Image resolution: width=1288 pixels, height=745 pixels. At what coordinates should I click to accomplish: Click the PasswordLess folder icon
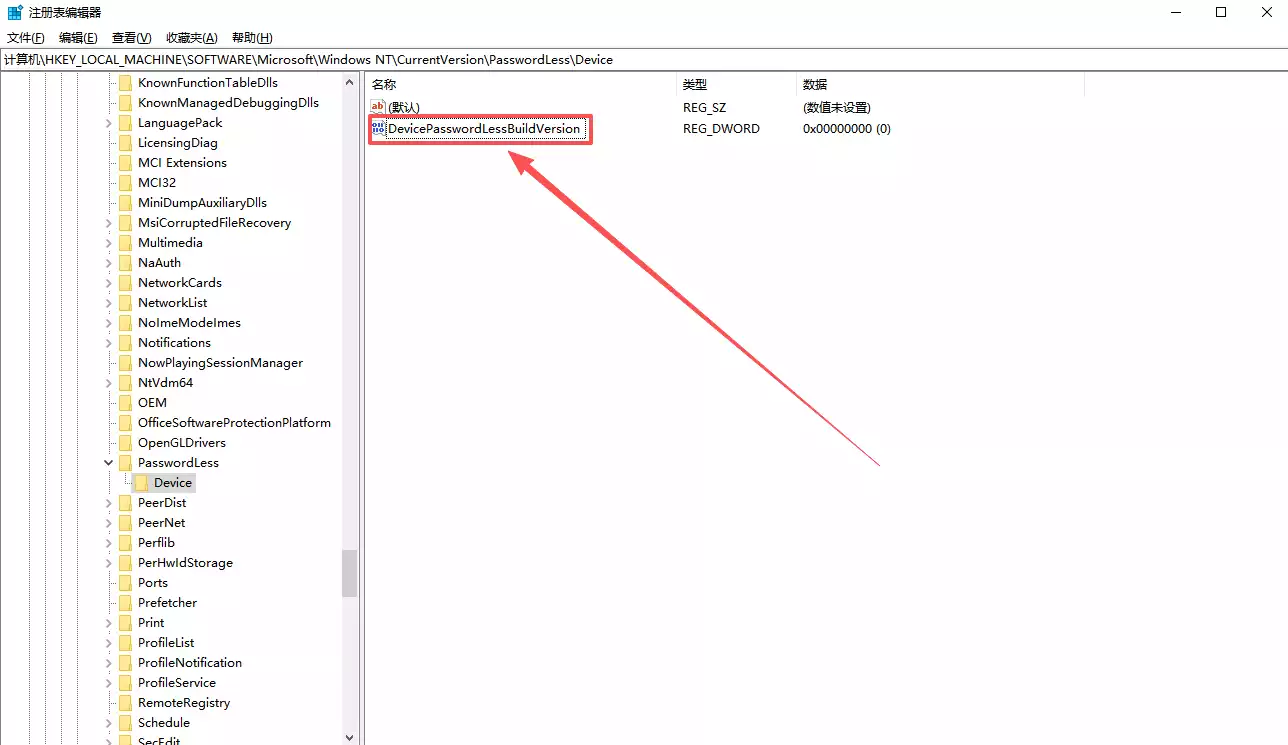tap(125, 463)
